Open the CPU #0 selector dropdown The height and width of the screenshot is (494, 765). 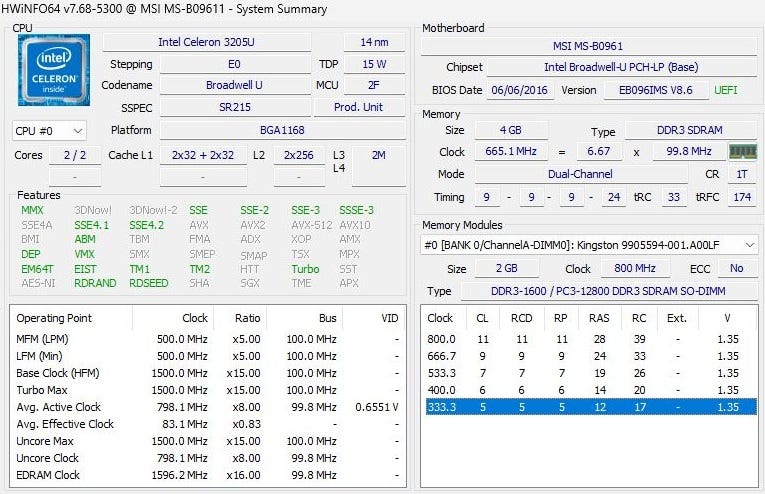click(x=49, y=131)
